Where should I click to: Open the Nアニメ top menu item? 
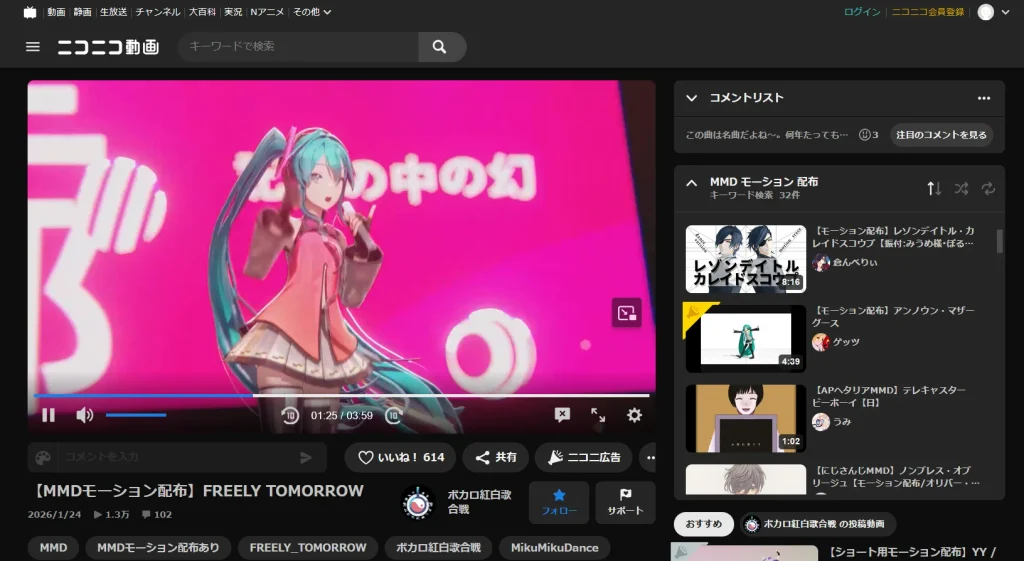pos(267,12)
